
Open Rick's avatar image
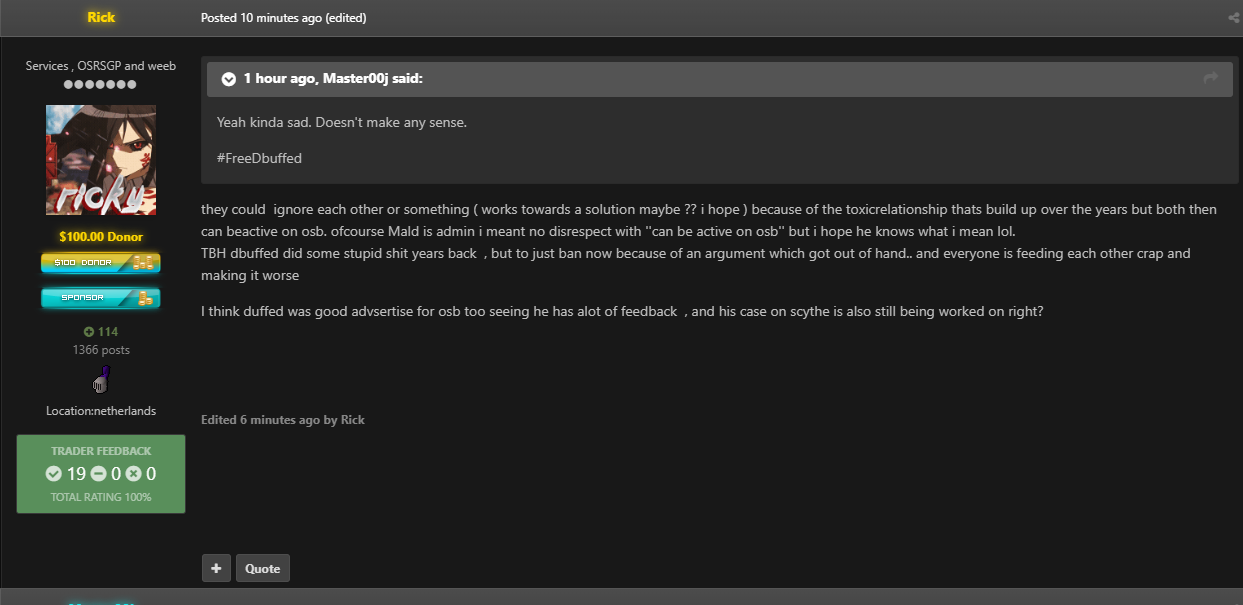click(x=101, y=160)
